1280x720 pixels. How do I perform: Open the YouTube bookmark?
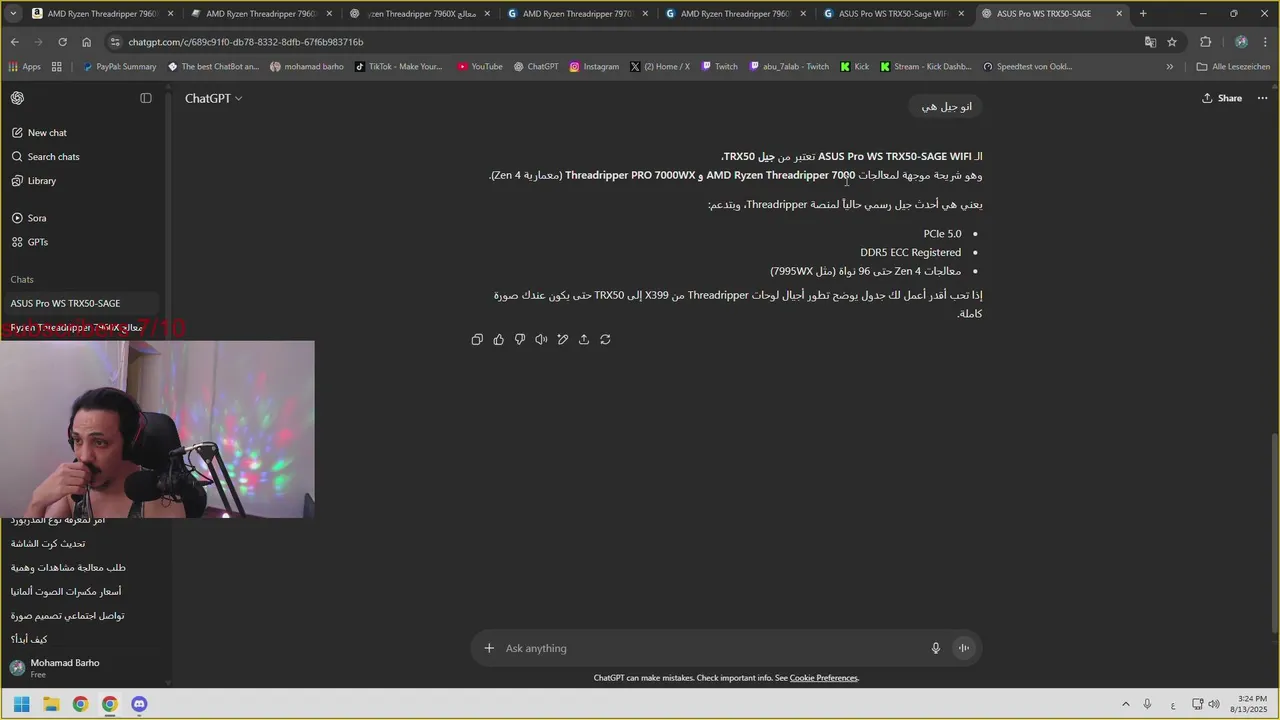(x=480, y=67)
